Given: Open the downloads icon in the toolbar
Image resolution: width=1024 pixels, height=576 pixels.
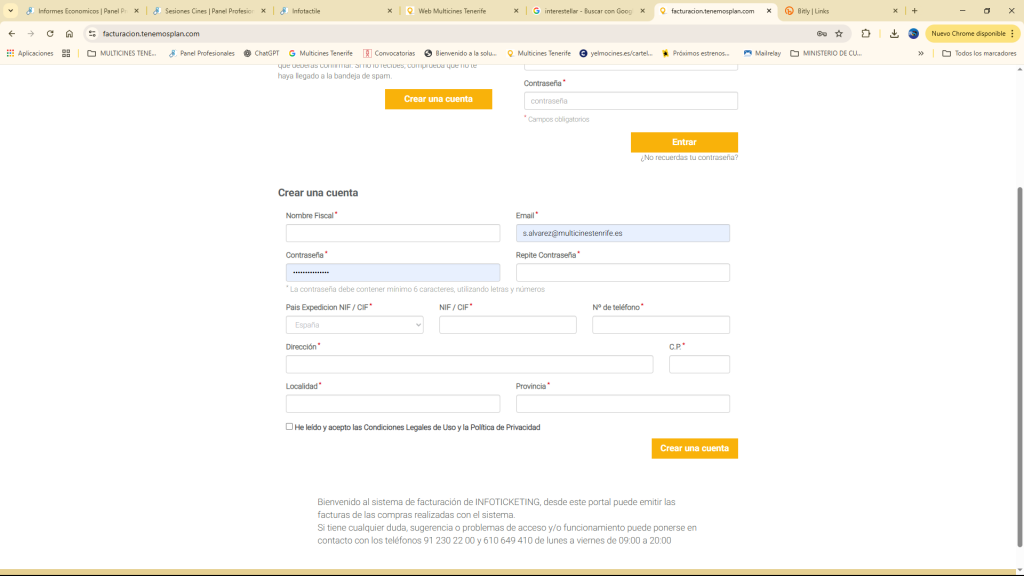Looking at the screenshot, I should pyautogui.click(x=894, y=33).
